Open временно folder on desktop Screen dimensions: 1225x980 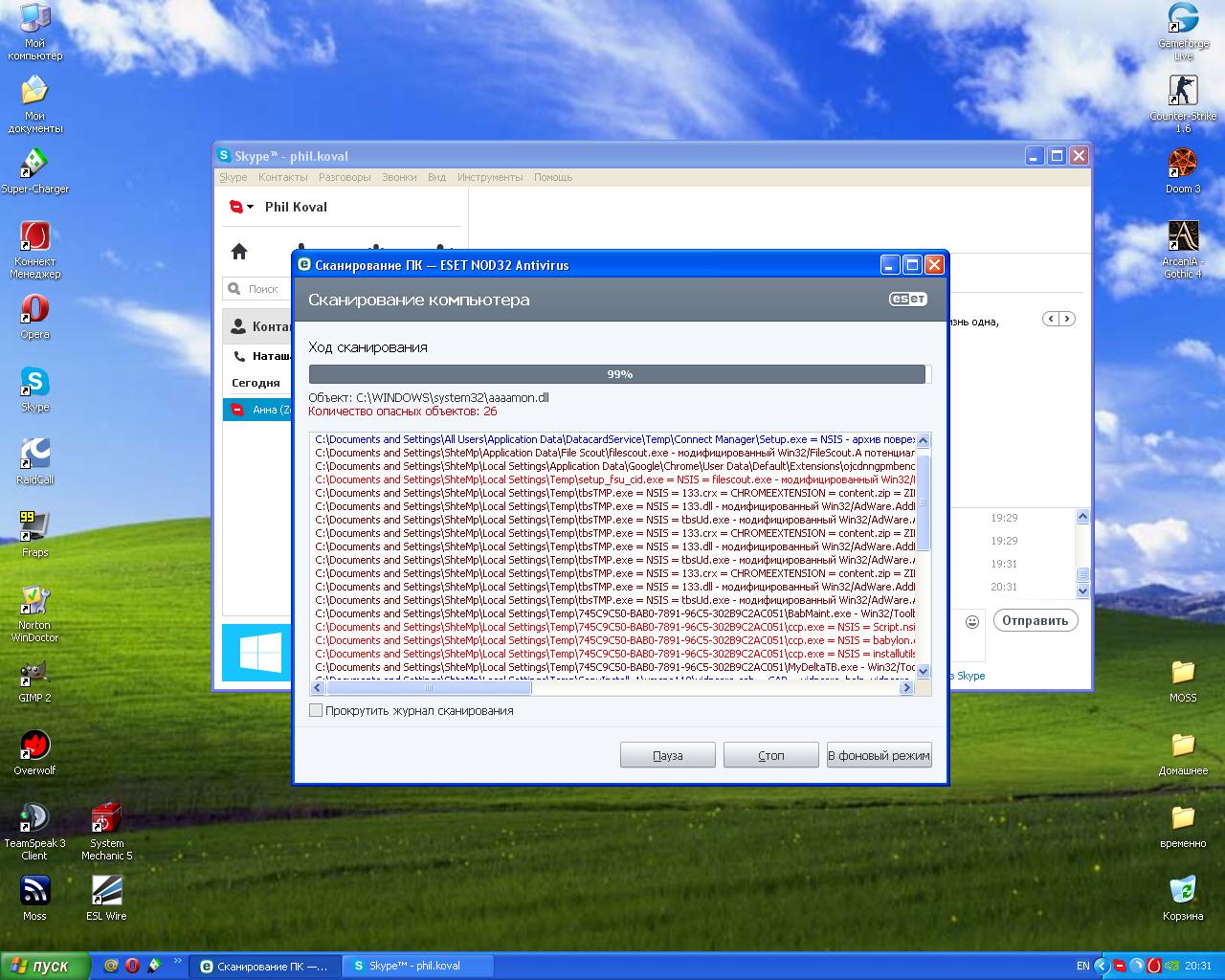coord(1184,826)
